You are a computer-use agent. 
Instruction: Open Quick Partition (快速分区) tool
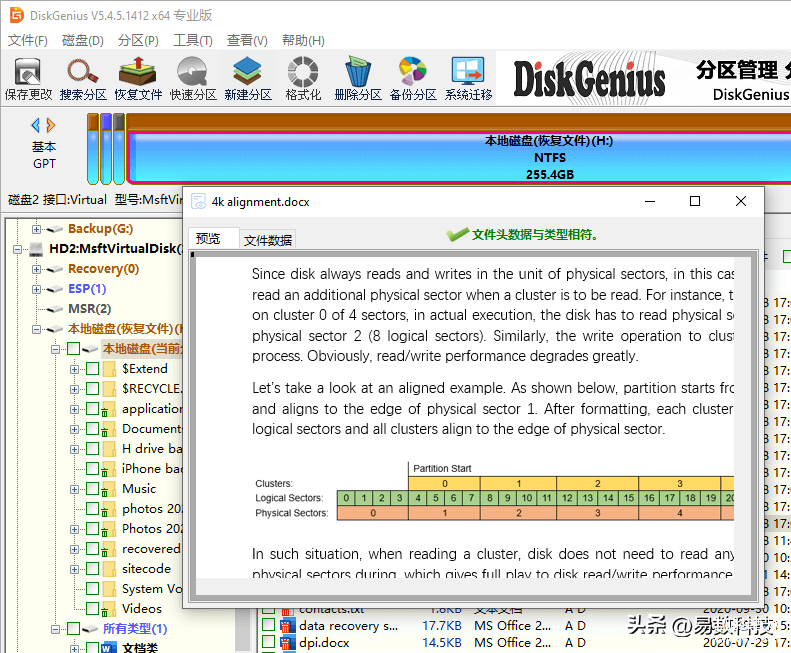[x=193, y=79]
